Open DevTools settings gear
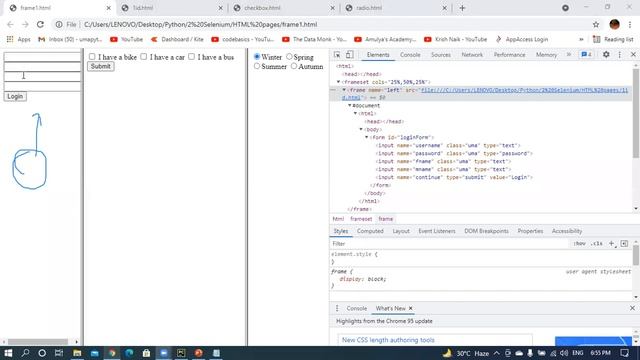 [x=606, y=55]
